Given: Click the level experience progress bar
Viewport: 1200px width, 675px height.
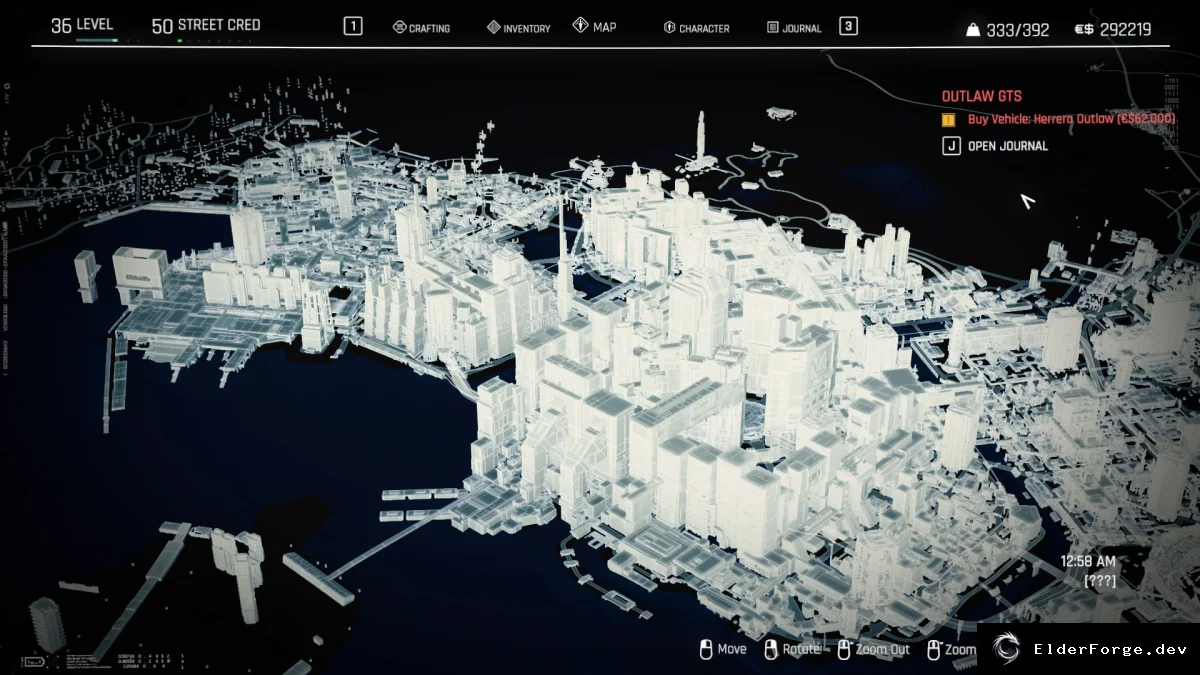Looking at the screenshot, I should [x=109, y=41].
